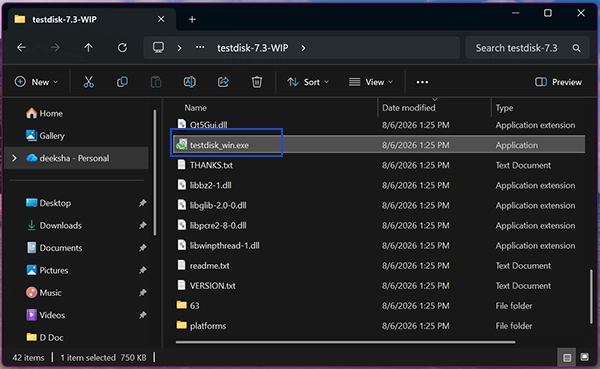Click testdisk-7.3-WIP in the address bar
The image size is (600, 369).
[253, 48]
